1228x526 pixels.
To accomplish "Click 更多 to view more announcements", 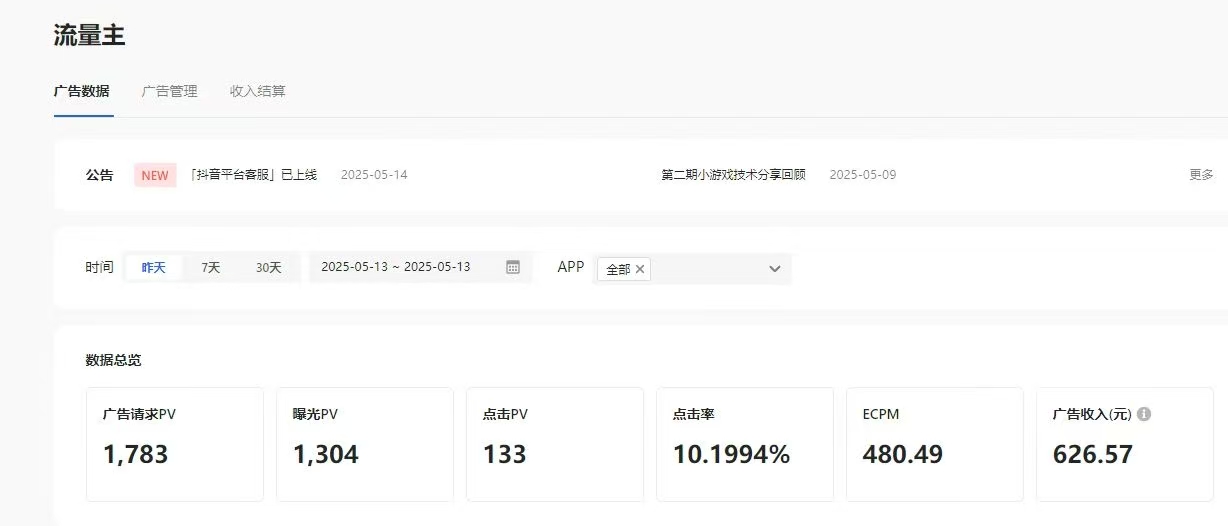I will (x=1201, y=175).
